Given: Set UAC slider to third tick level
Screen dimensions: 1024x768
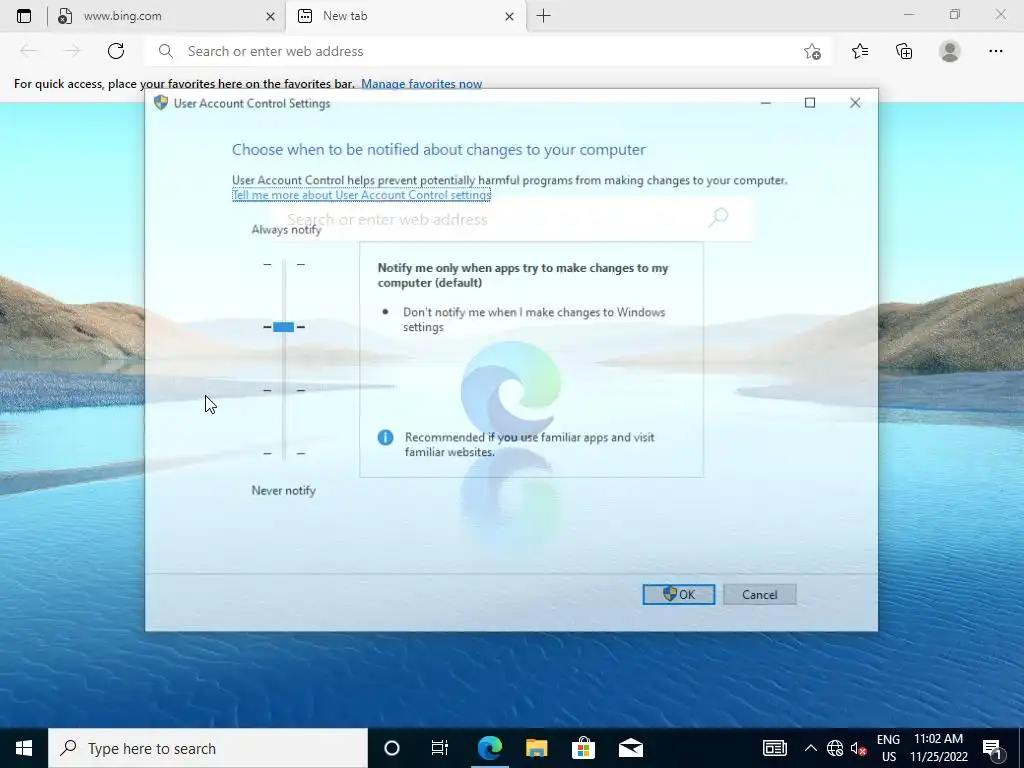Looking at the screenshot, I should click(283, 390).
